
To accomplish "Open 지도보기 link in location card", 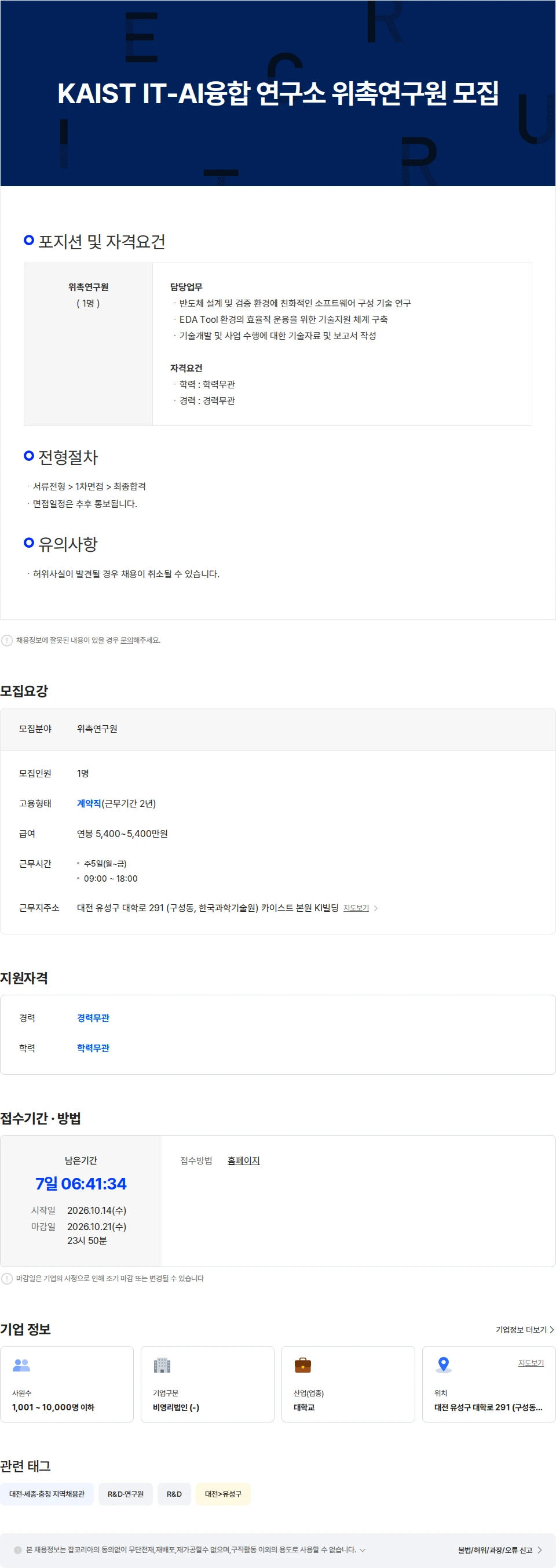I will [531, 1363].
